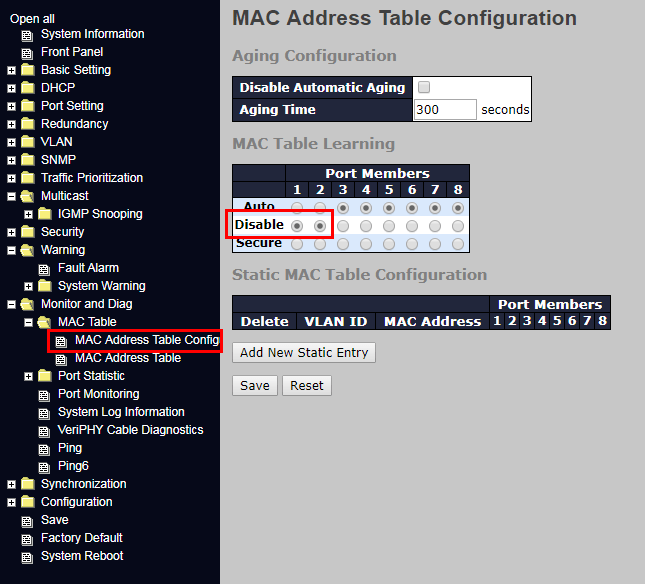Click the Reset button
645x584 pixels.
click(307, 385)
